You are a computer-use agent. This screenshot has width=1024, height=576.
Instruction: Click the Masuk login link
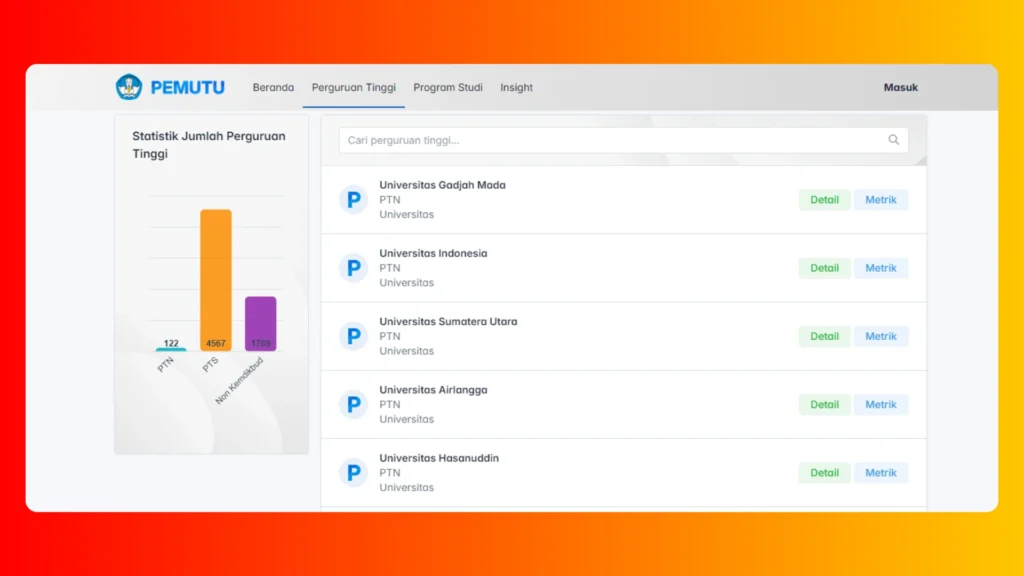pyautogui.click(x=901, y=88)
